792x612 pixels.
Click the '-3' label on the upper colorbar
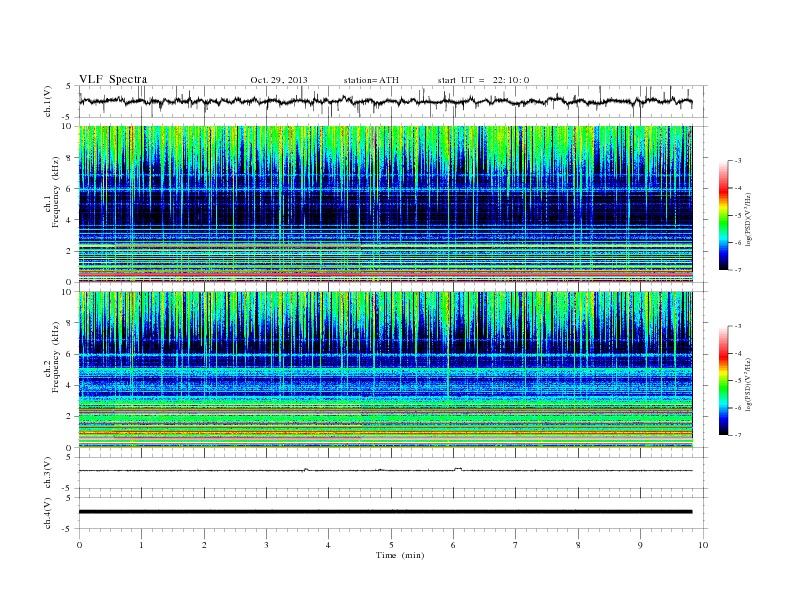pos(737,161)
